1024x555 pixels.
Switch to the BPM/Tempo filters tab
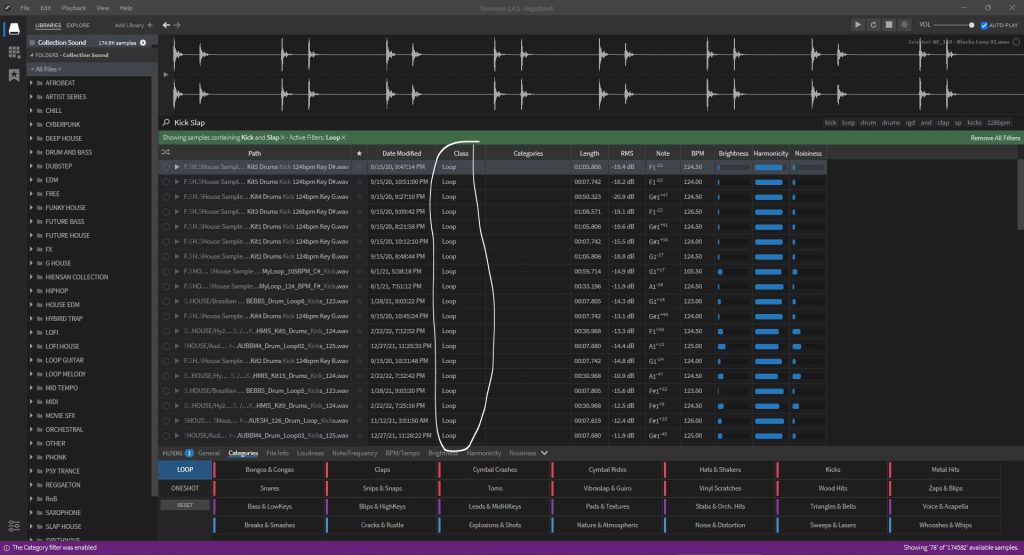pyautogui.click(x=402, y=453)
